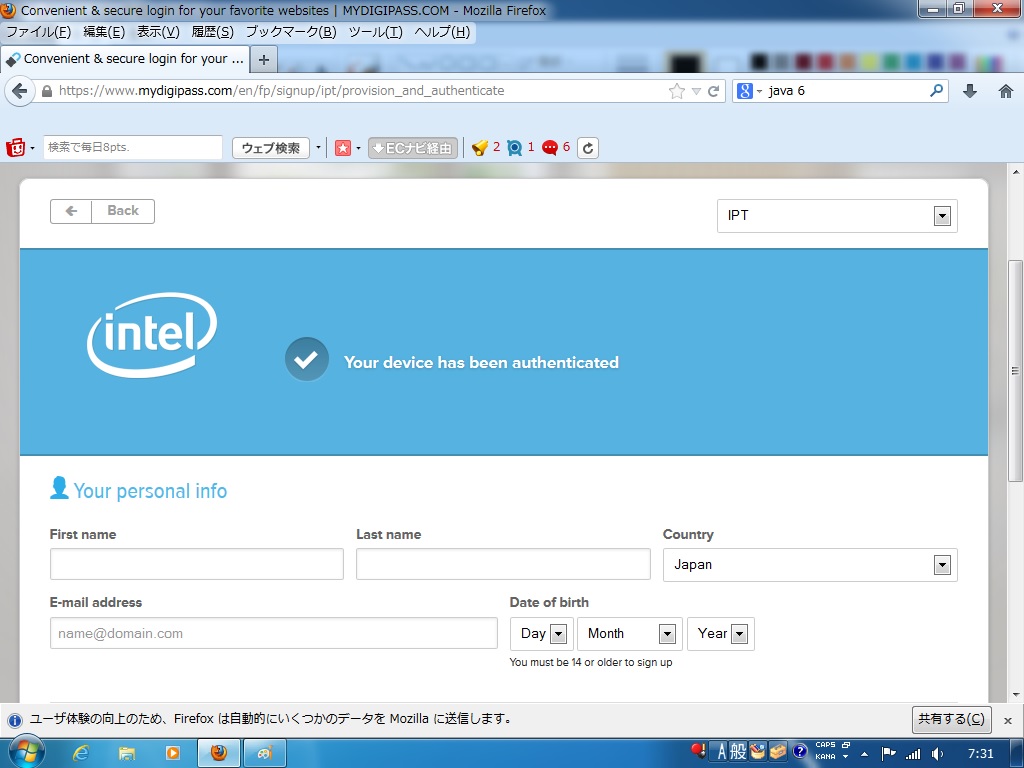1024x768 pixels.
Task: Click the padlock site identity icon
Action: coord(47,91)
